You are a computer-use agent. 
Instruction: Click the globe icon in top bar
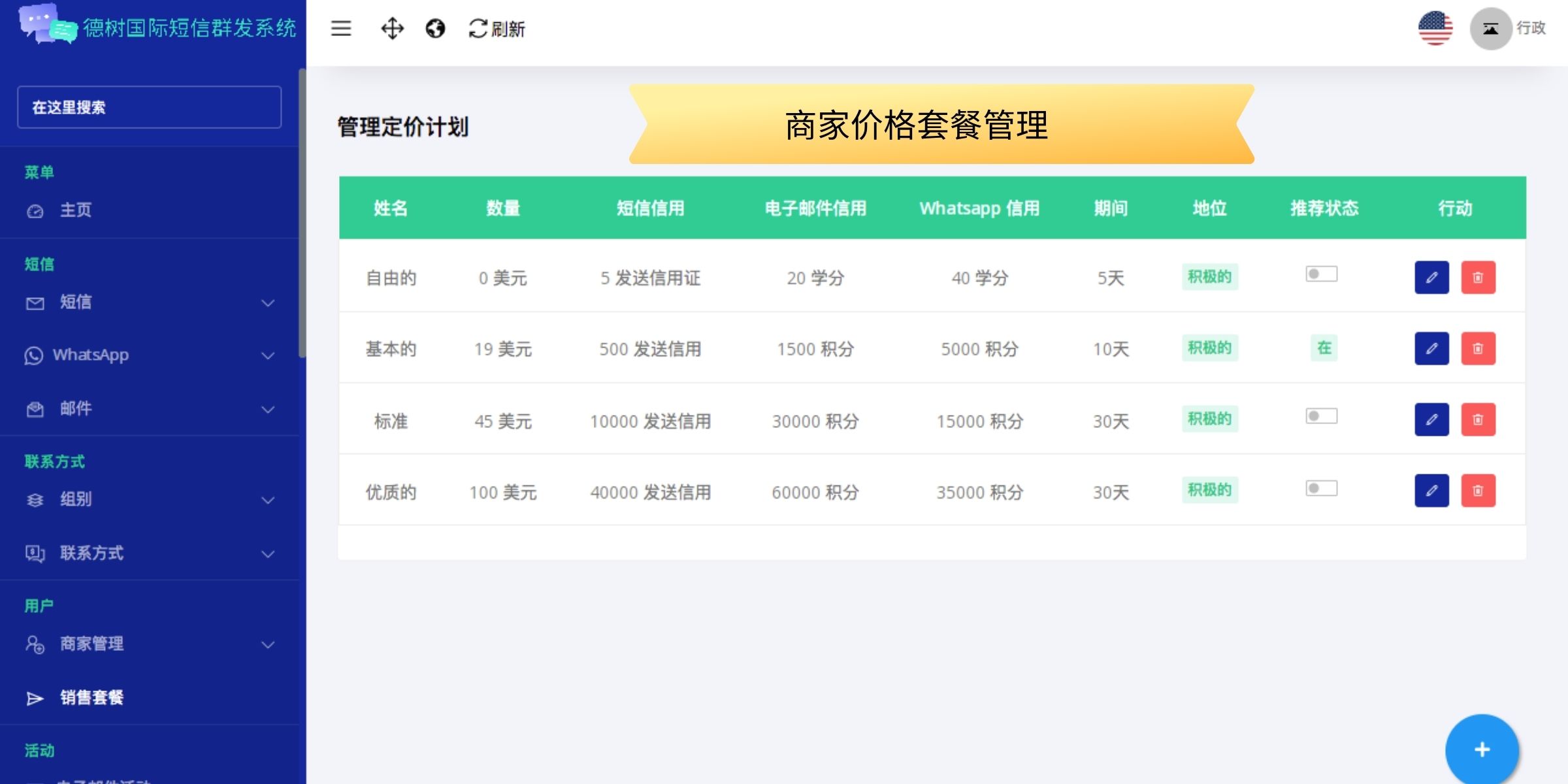435,28
